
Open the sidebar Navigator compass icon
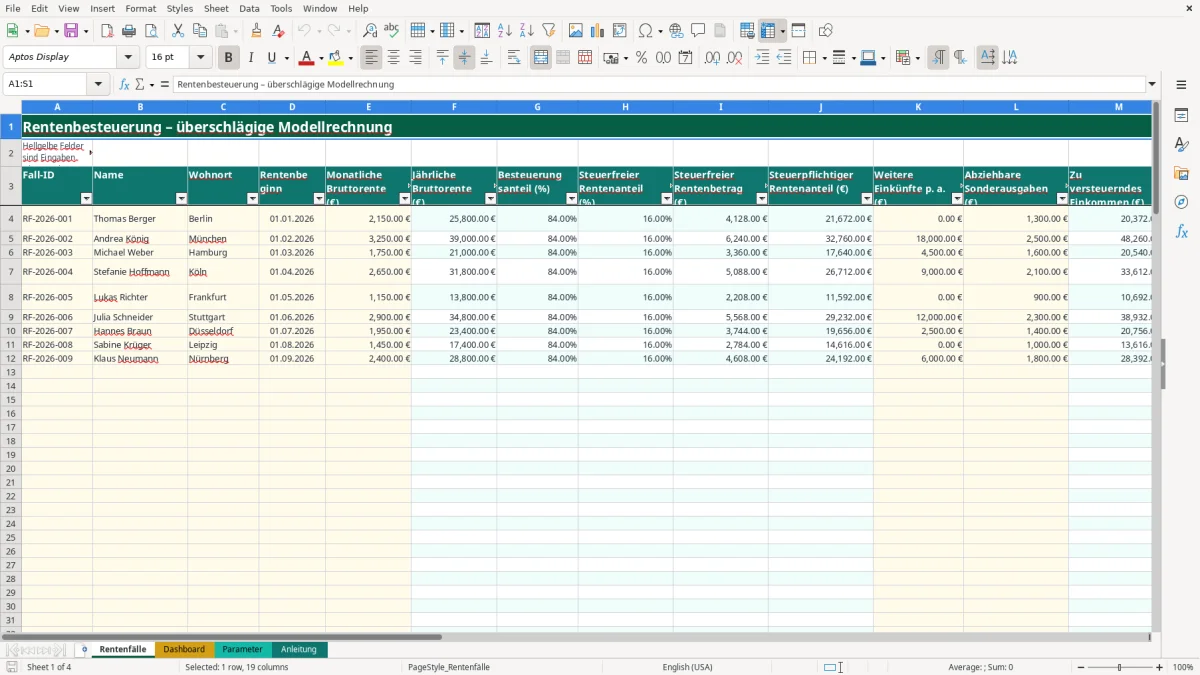1181,202
